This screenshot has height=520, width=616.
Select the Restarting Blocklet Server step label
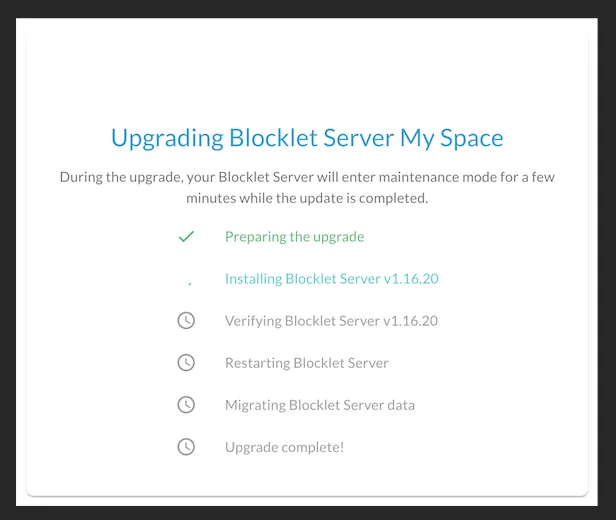[x=306, y=363]
